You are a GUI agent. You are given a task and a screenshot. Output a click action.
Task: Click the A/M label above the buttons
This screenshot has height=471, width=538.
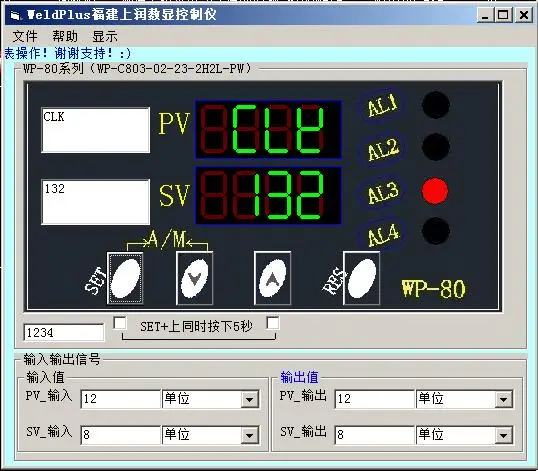tap(167, 239)
